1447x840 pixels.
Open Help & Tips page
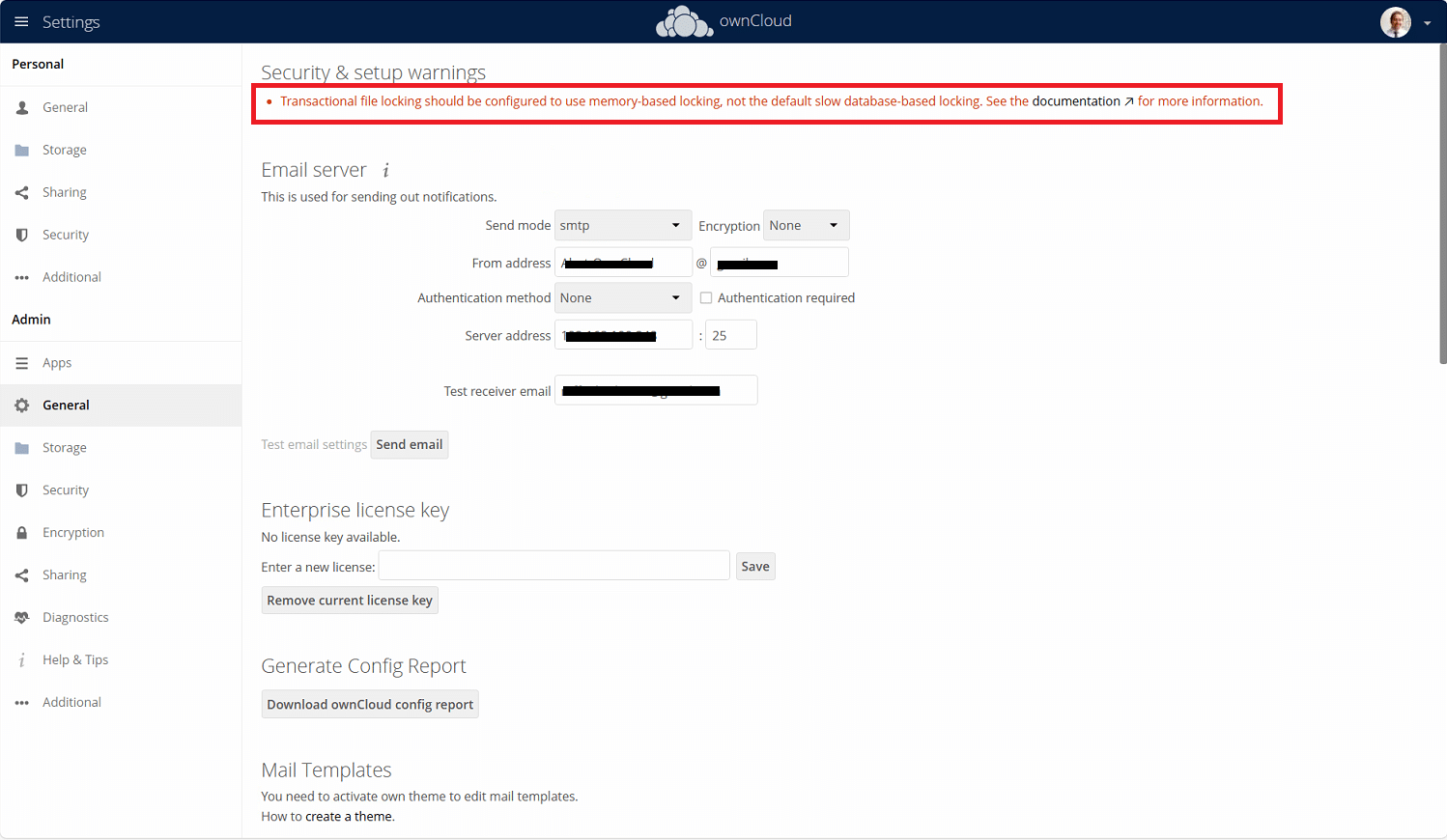121,660
